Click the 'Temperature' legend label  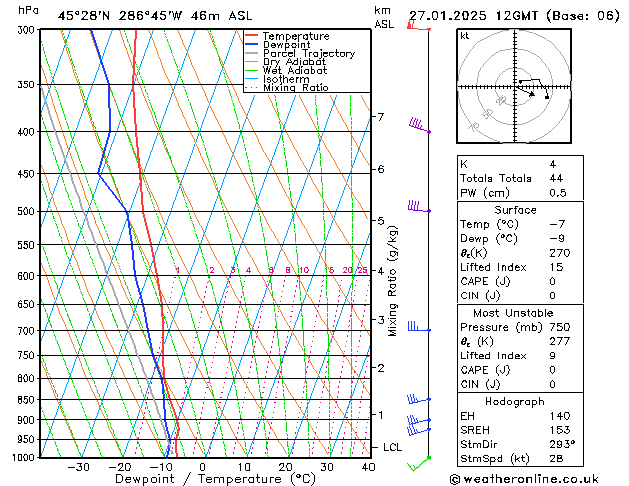coord(296,36)
